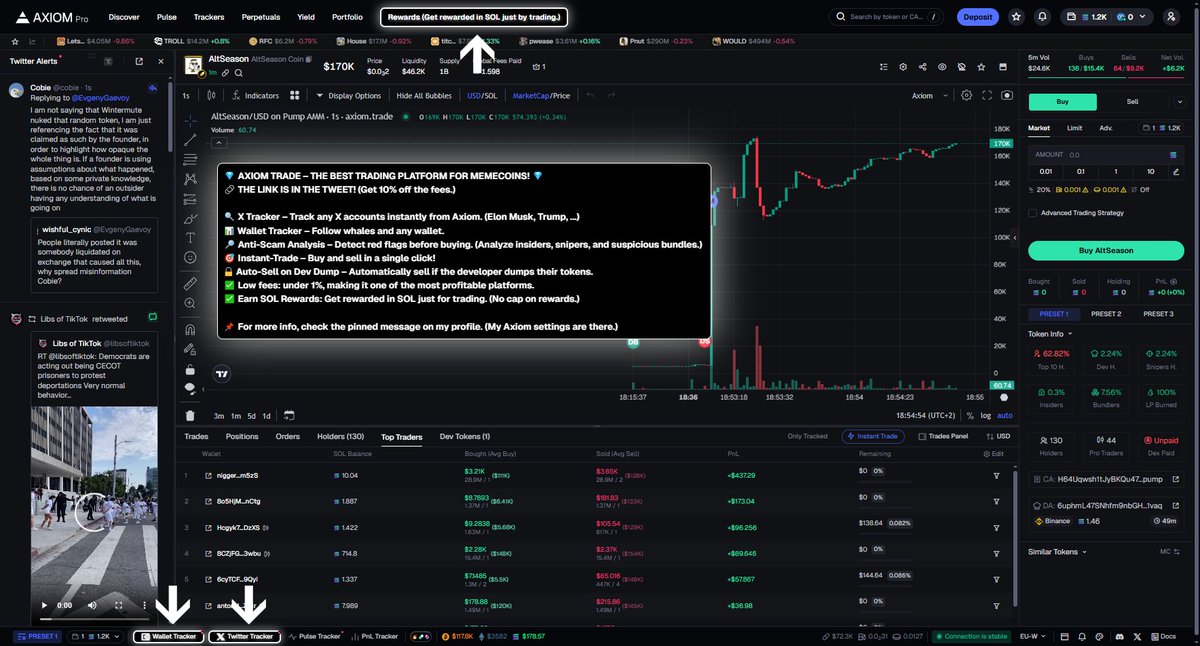Open the Pulse menu item
Screen dimensions: 1200x646
167,17
